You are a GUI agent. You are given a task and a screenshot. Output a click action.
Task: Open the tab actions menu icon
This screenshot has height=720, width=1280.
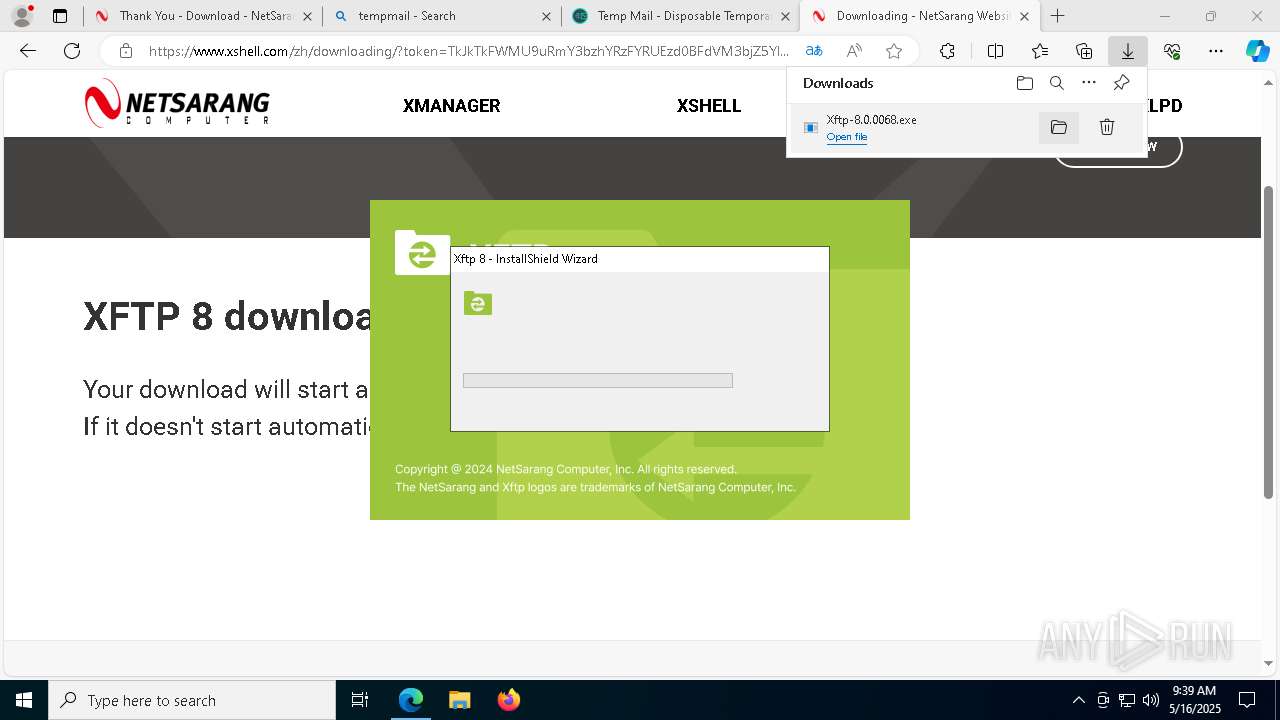tap(60, 16)
